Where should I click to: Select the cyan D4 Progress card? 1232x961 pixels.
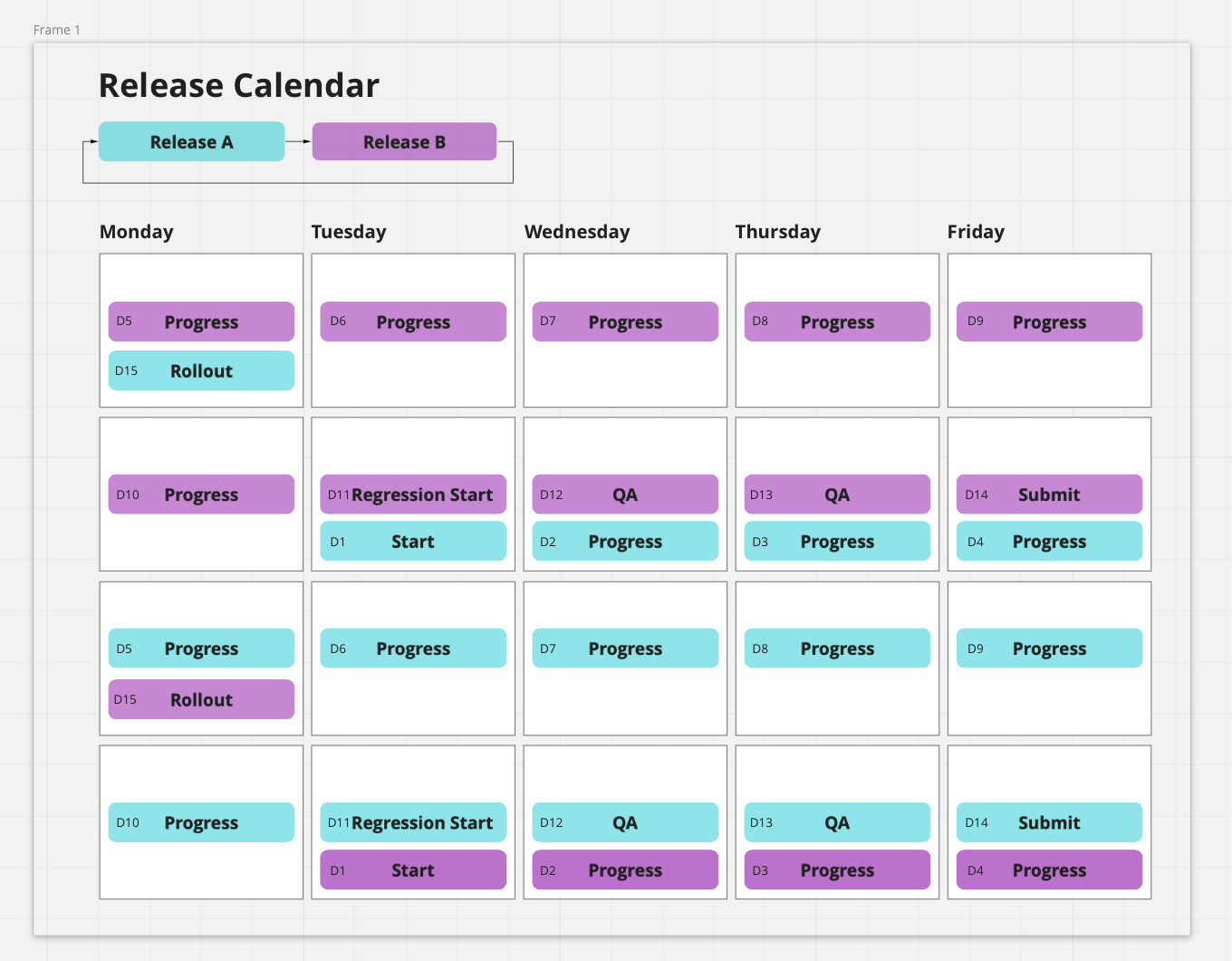click(1049, 541)
